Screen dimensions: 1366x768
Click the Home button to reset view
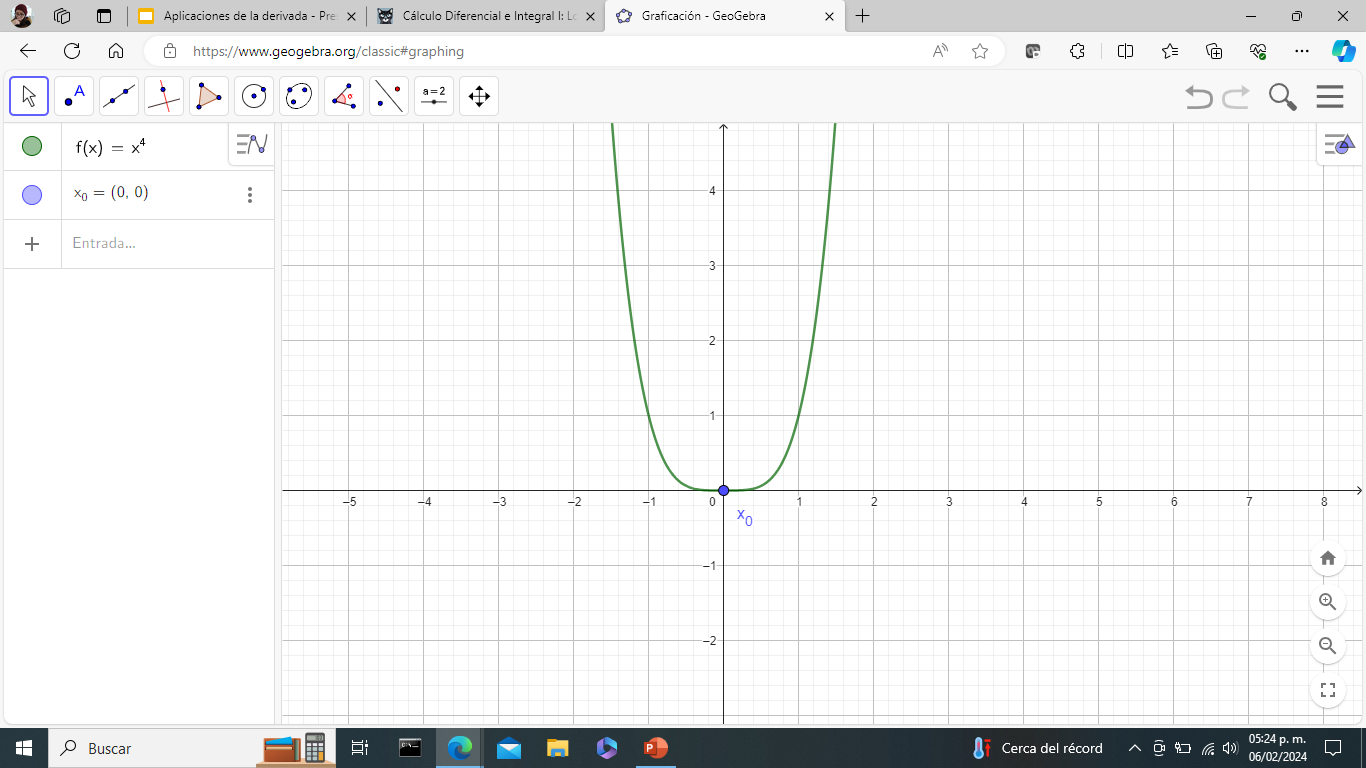click(1328, 558)
